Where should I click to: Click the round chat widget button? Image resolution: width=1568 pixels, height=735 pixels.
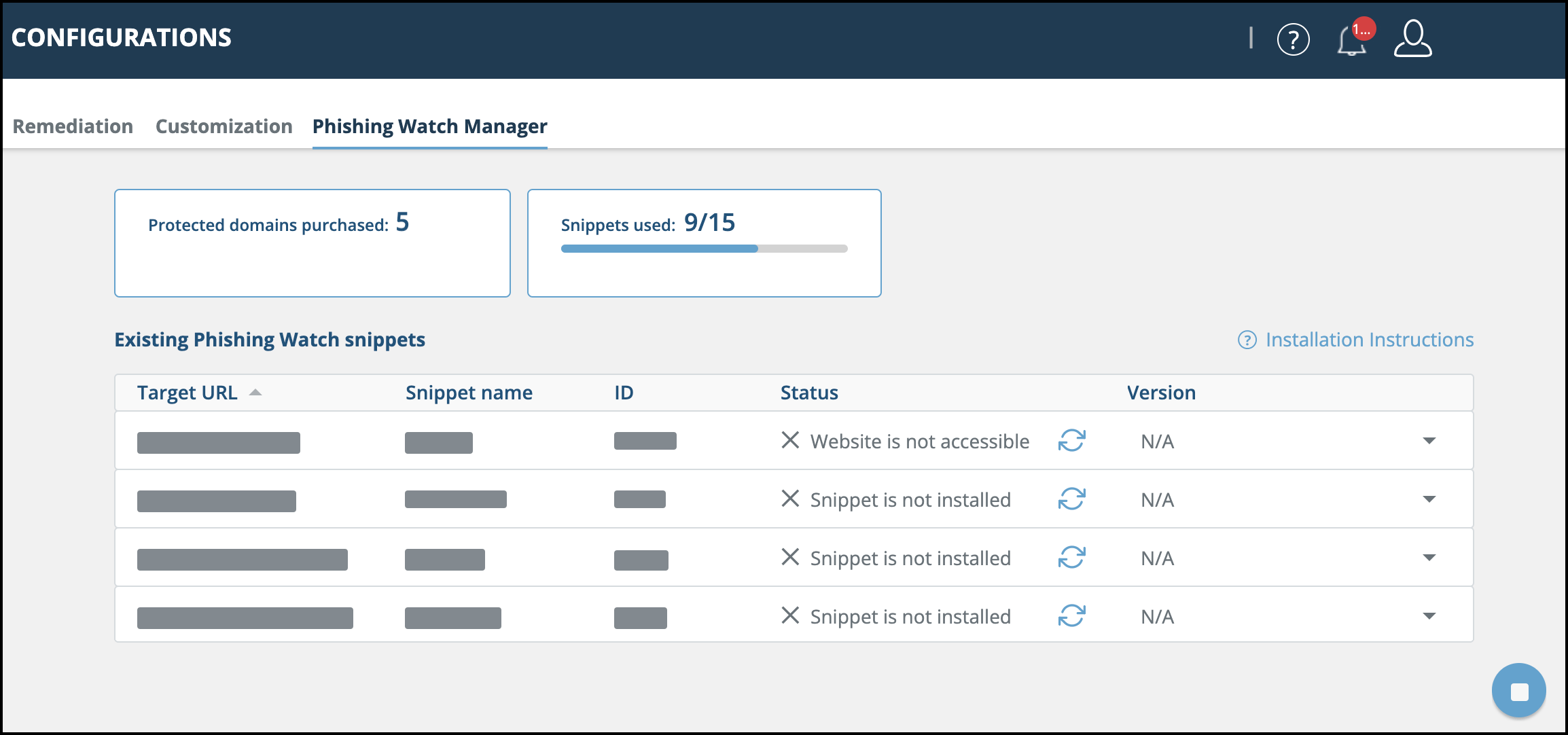tap(1518, 691)
